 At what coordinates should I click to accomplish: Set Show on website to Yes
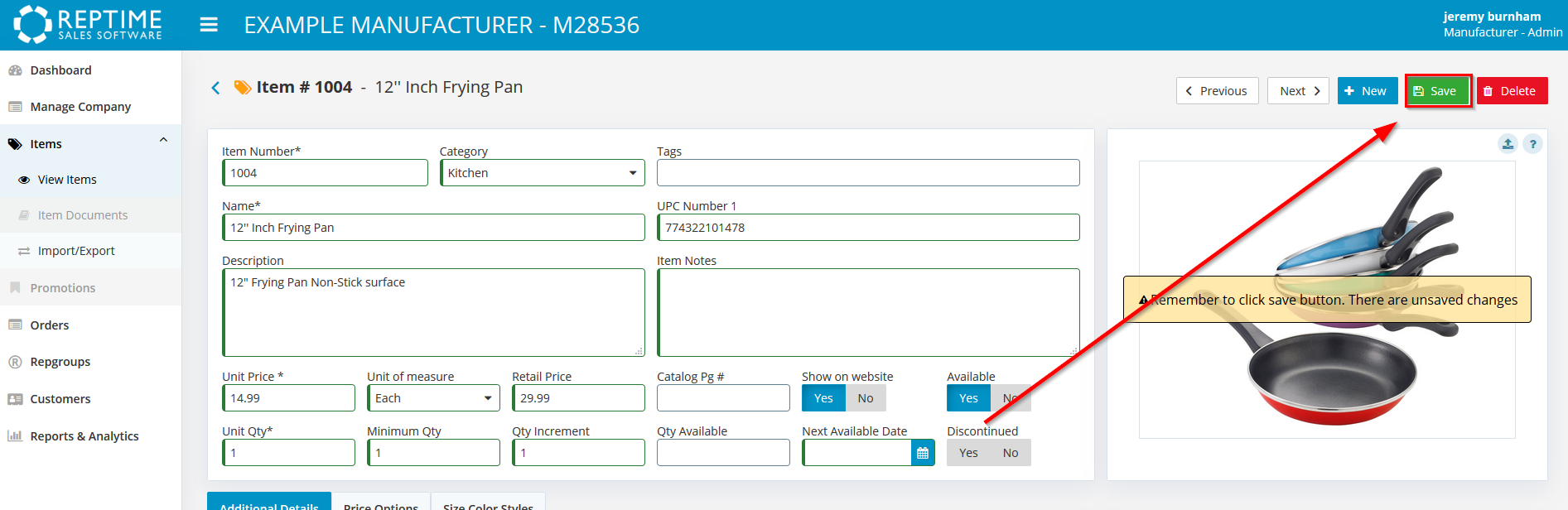823,398
